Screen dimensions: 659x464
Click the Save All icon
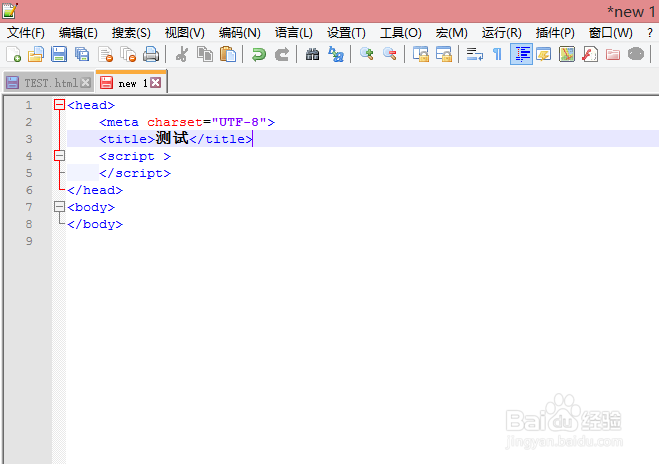tap(82, 54)
